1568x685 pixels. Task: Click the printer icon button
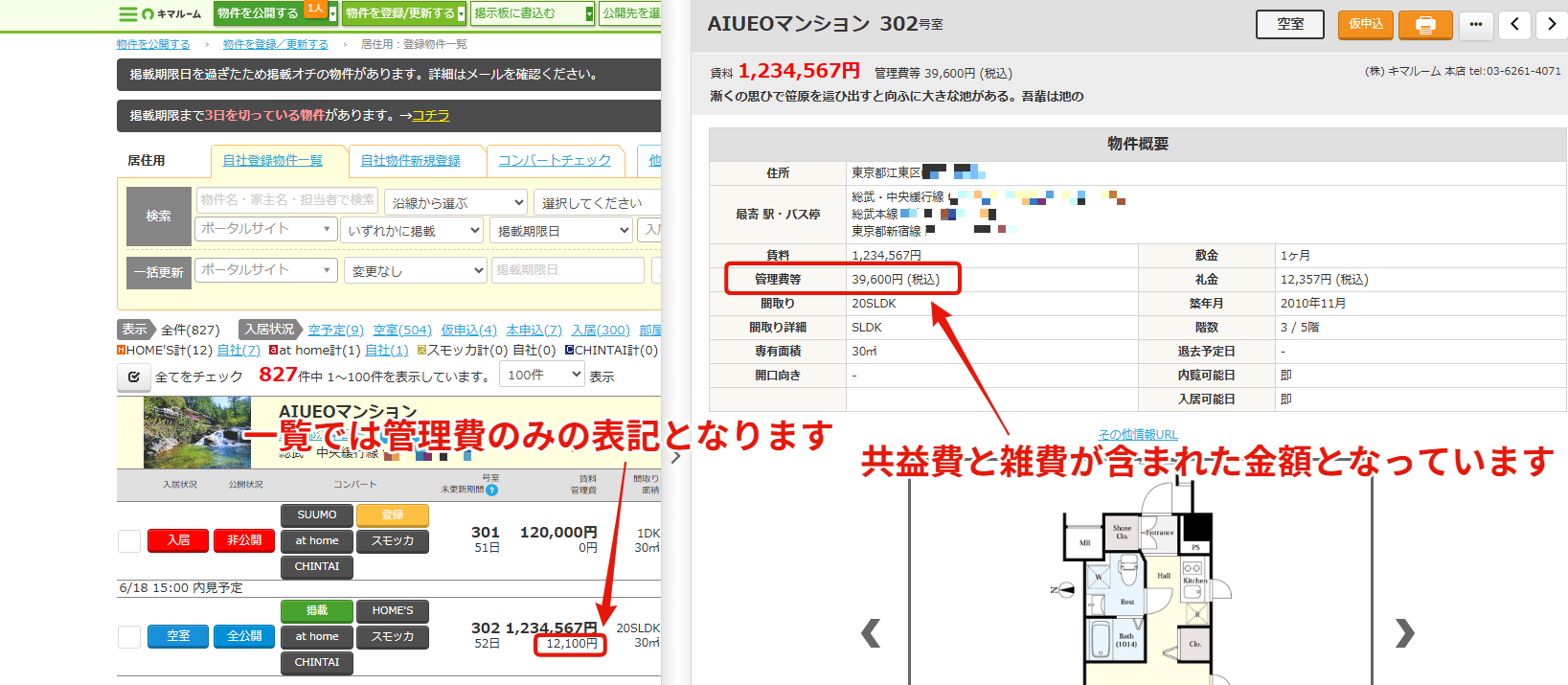coord(1425,25)
